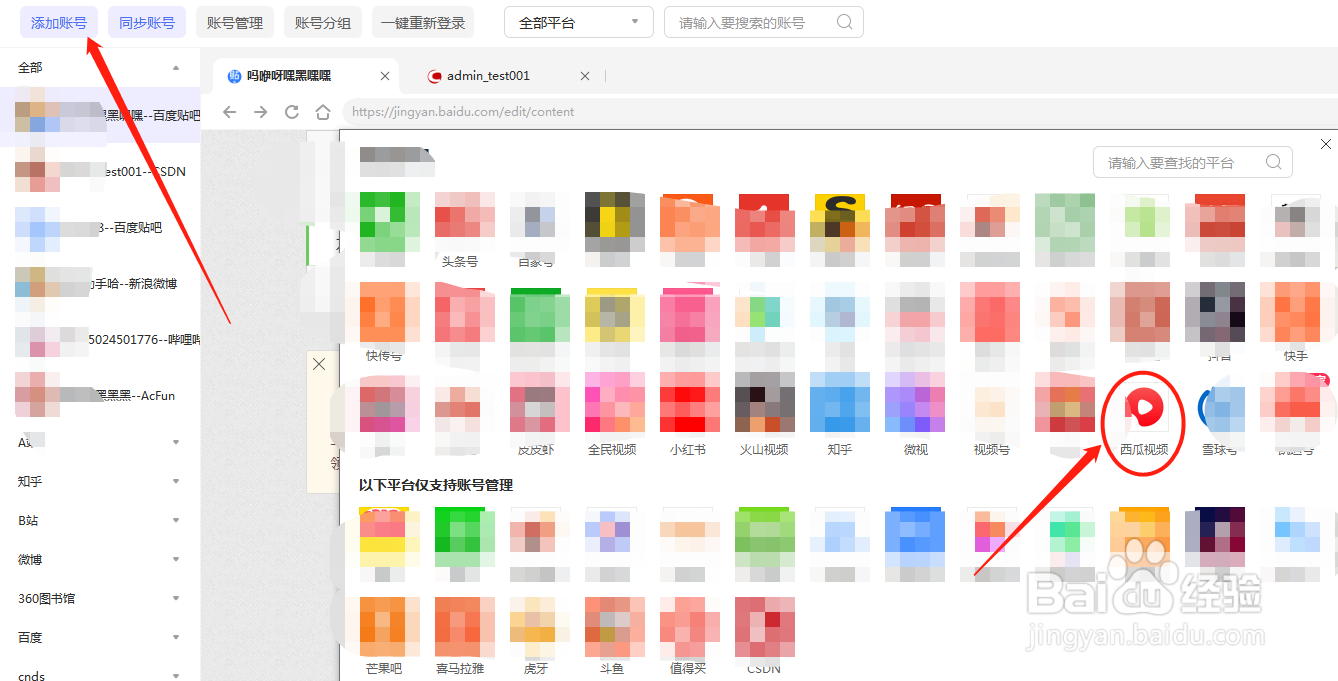Close the small panel X on left
The image size is (1338, 681).
(x=319, y=364)
